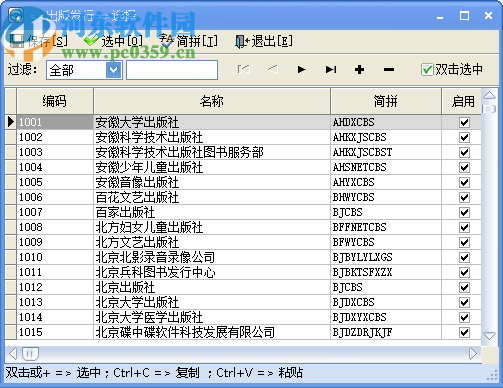
Task: Sort by the 简拼 column header
Action: (386, 101)
